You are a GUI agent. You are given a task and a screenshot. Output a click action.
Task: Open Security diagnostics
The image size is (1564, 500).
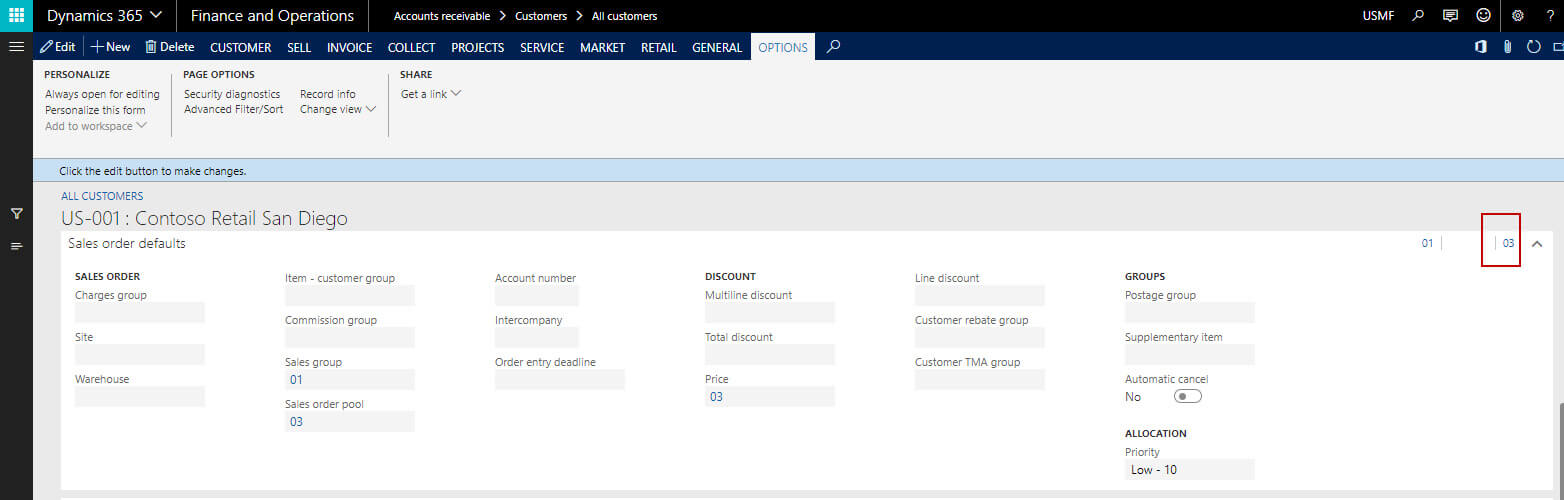[232, 94]
